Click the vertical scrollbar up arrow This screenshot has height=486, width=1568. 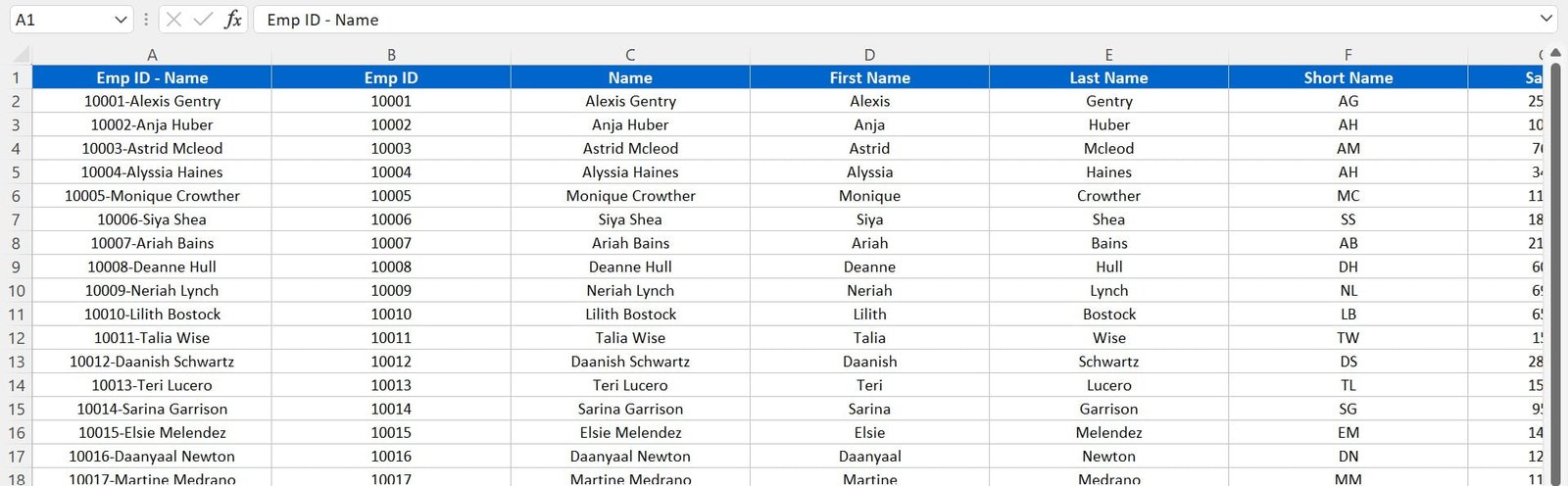[x=1555, y=54]
